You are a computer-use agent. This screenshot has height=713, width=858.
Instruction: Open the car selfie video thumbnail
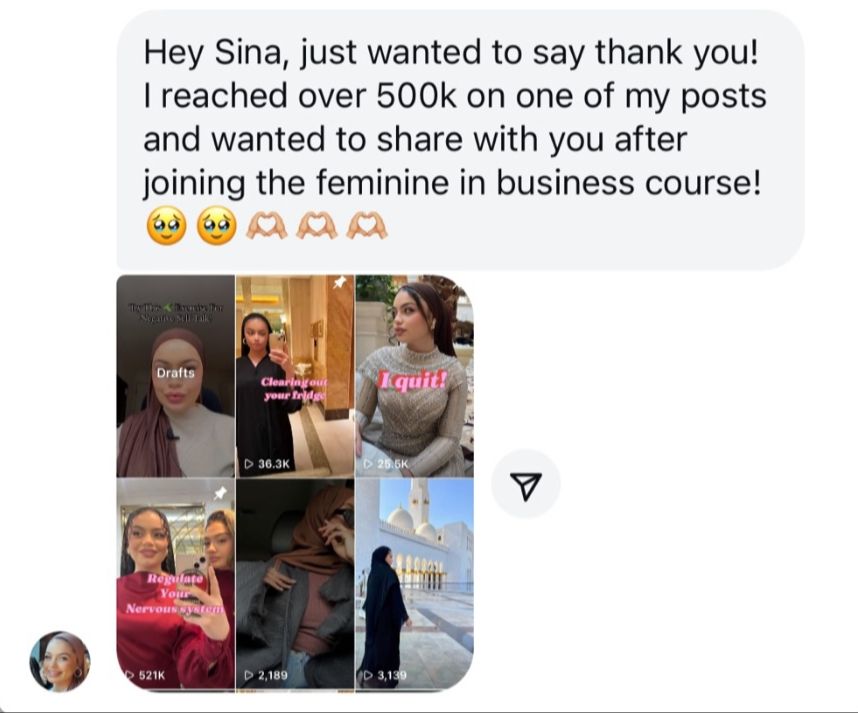295,584
